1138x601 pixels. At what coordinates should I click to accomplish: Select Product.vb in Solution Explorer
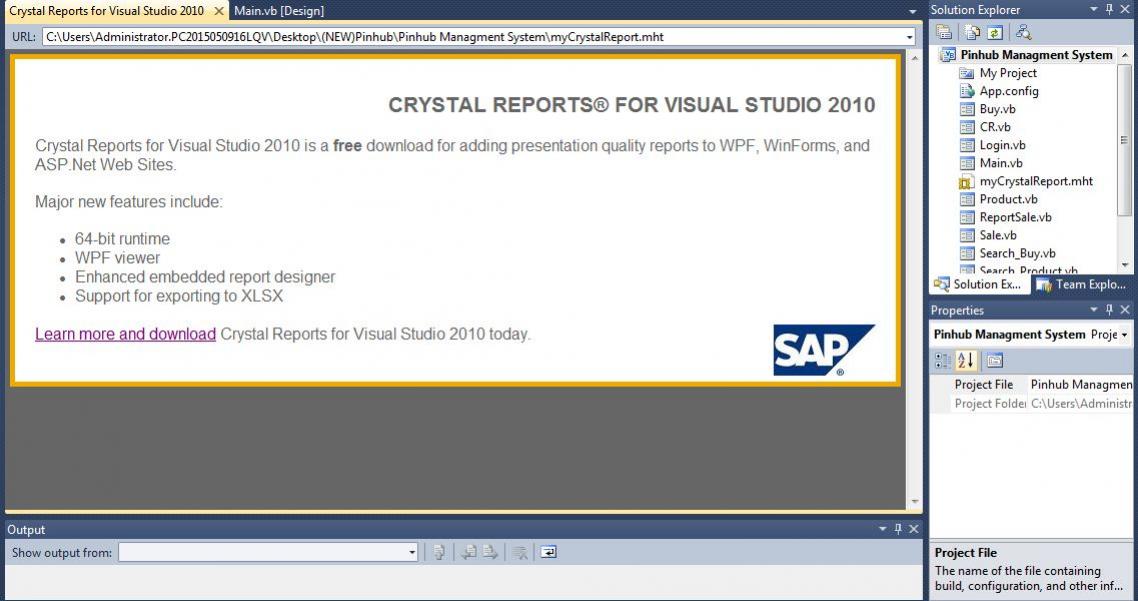[1009, 199]
